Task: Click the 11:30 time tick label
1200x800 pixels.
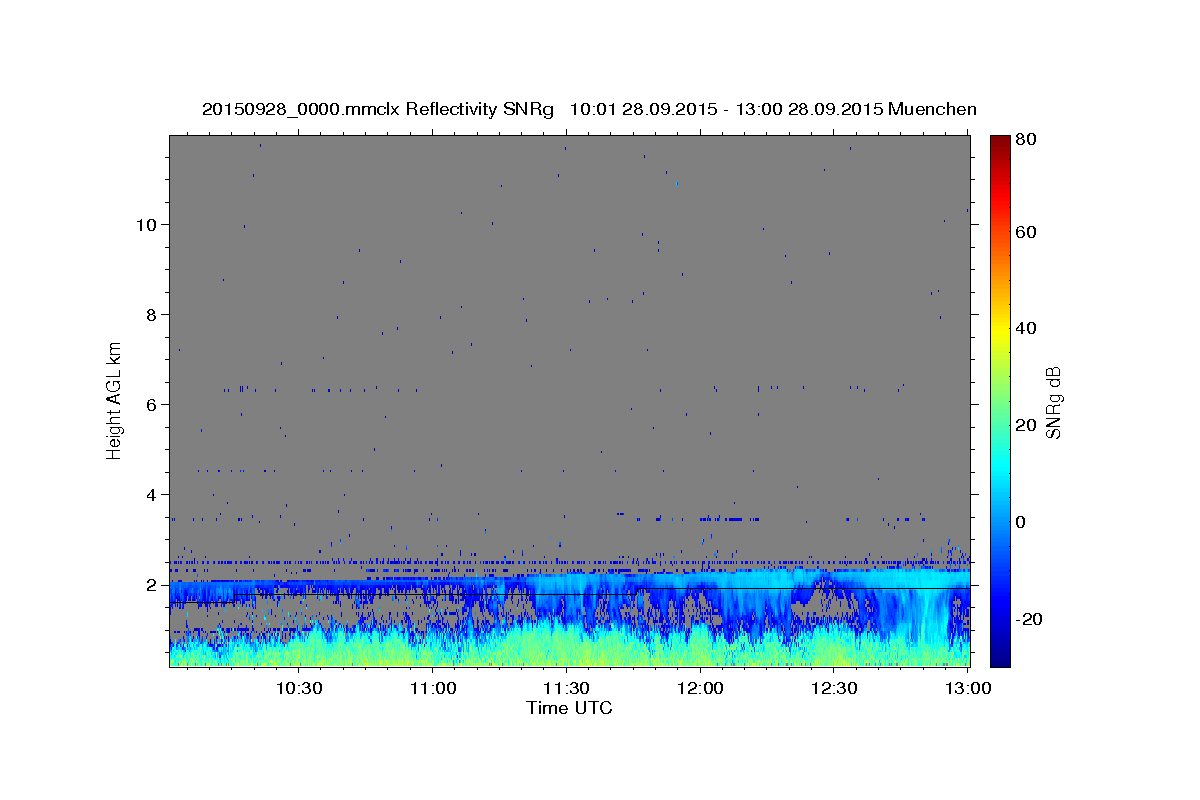Action: 567,689
